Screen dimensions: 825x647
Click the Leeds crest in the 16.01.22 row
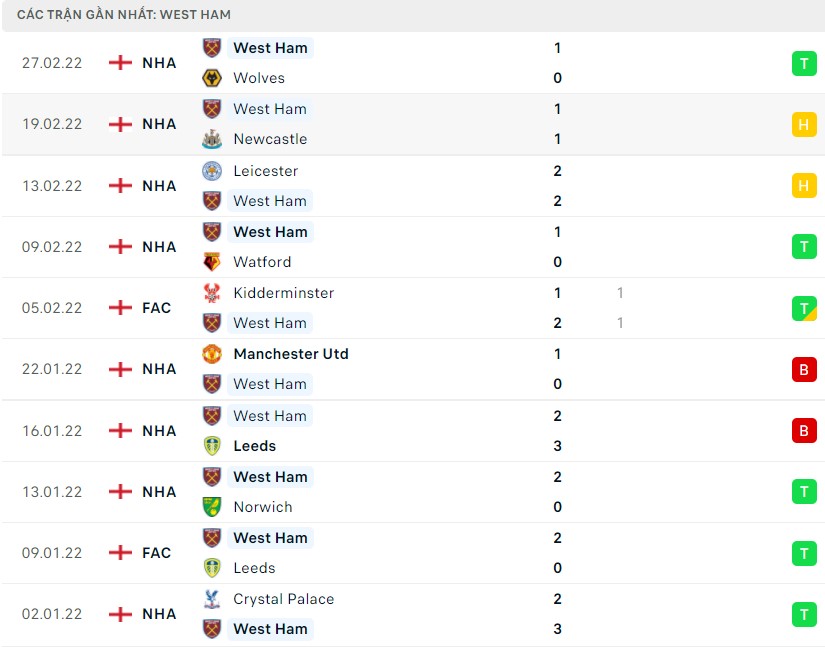212,446
